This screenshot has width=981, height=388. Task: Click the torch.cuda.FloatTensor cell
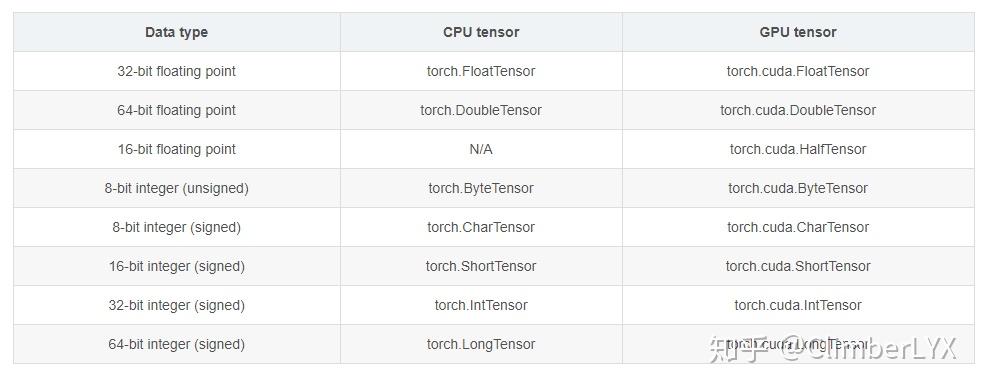coord(798,71)
